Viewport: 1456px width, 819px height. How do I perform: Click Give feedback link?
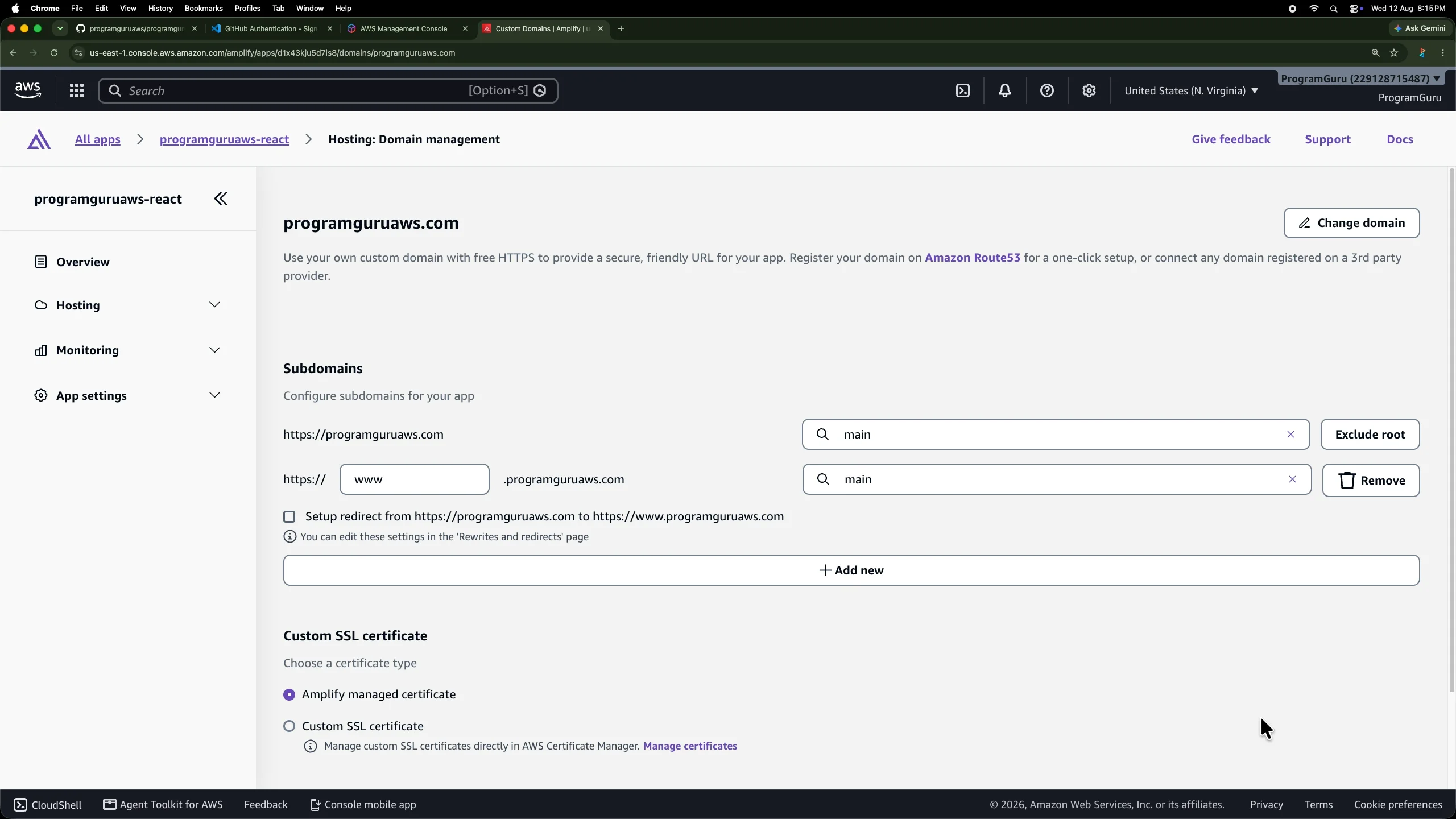point(1231,139)
